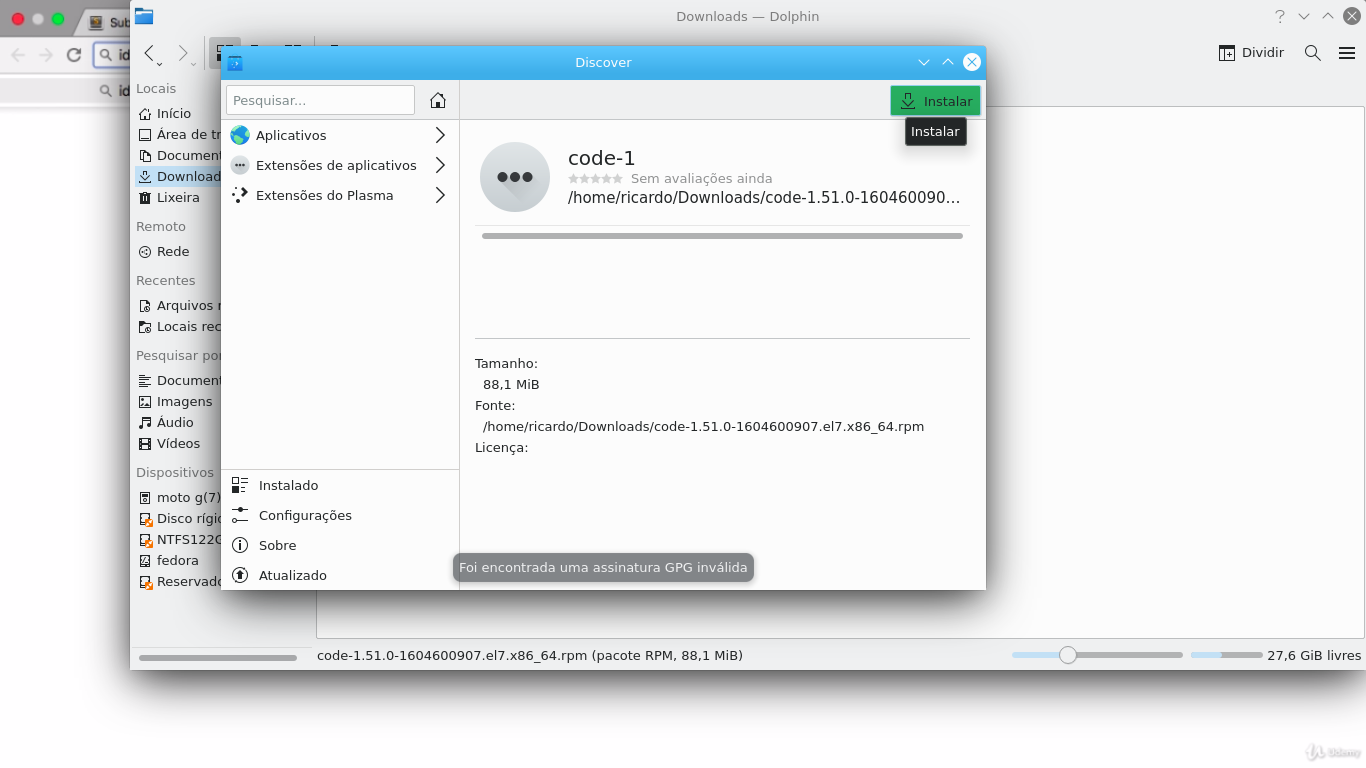Go back in Dolphin toolbar
1366x768 pixels.
(x=149, y=52)
